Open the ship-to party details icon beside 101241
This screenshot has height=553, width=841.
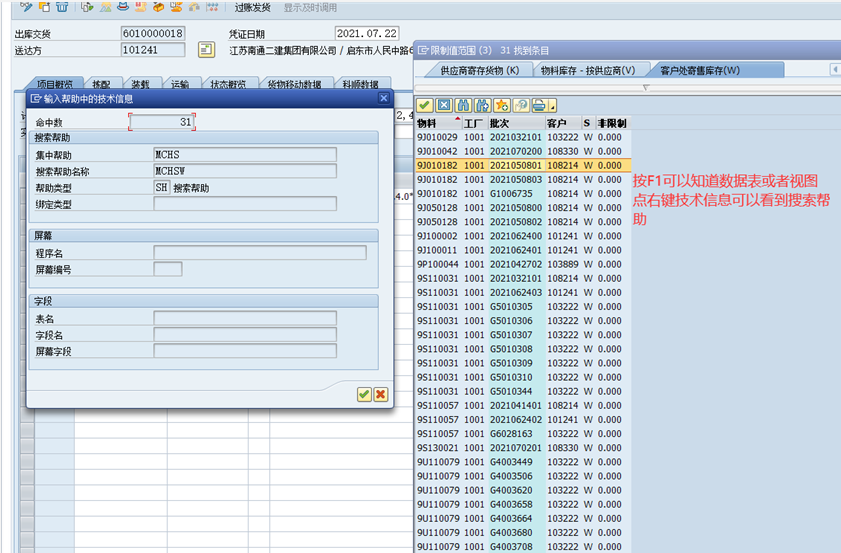coord(206,50)
